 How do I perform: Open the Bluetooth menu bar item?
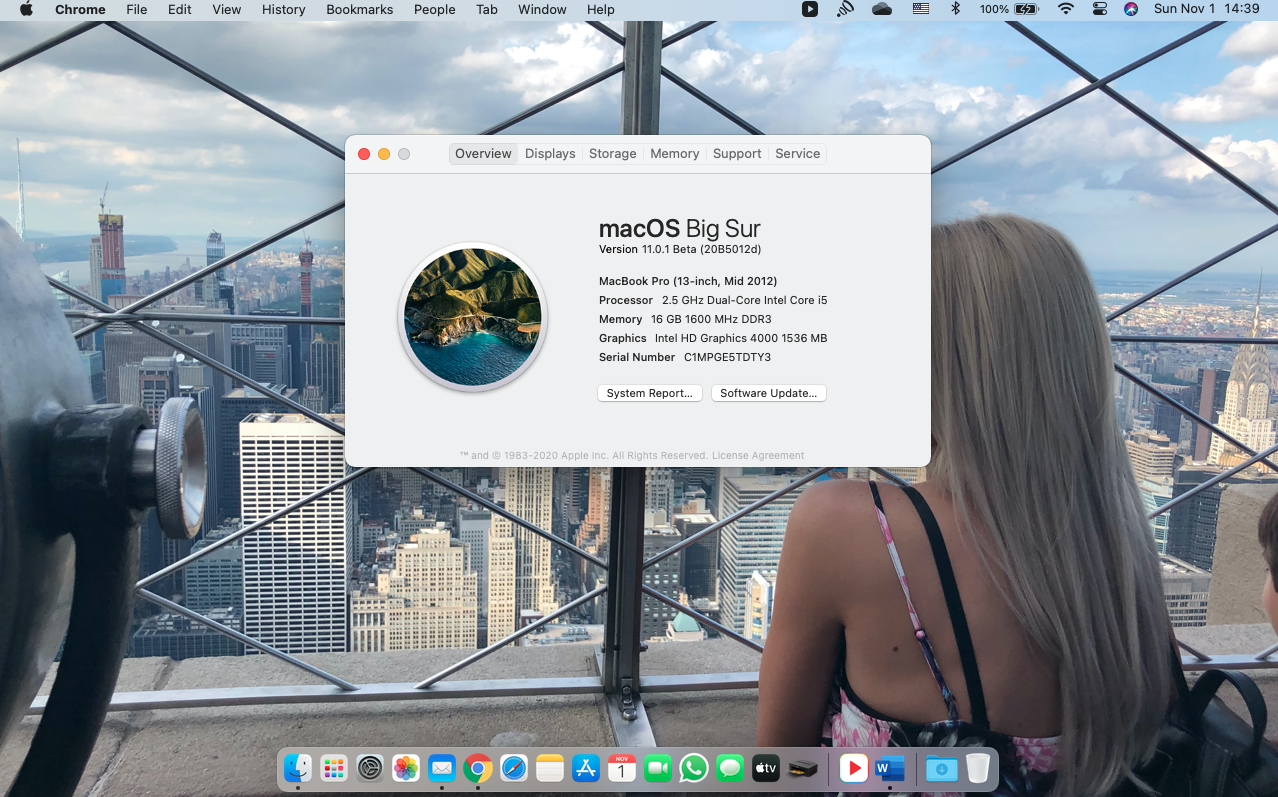tap(955, 9)
